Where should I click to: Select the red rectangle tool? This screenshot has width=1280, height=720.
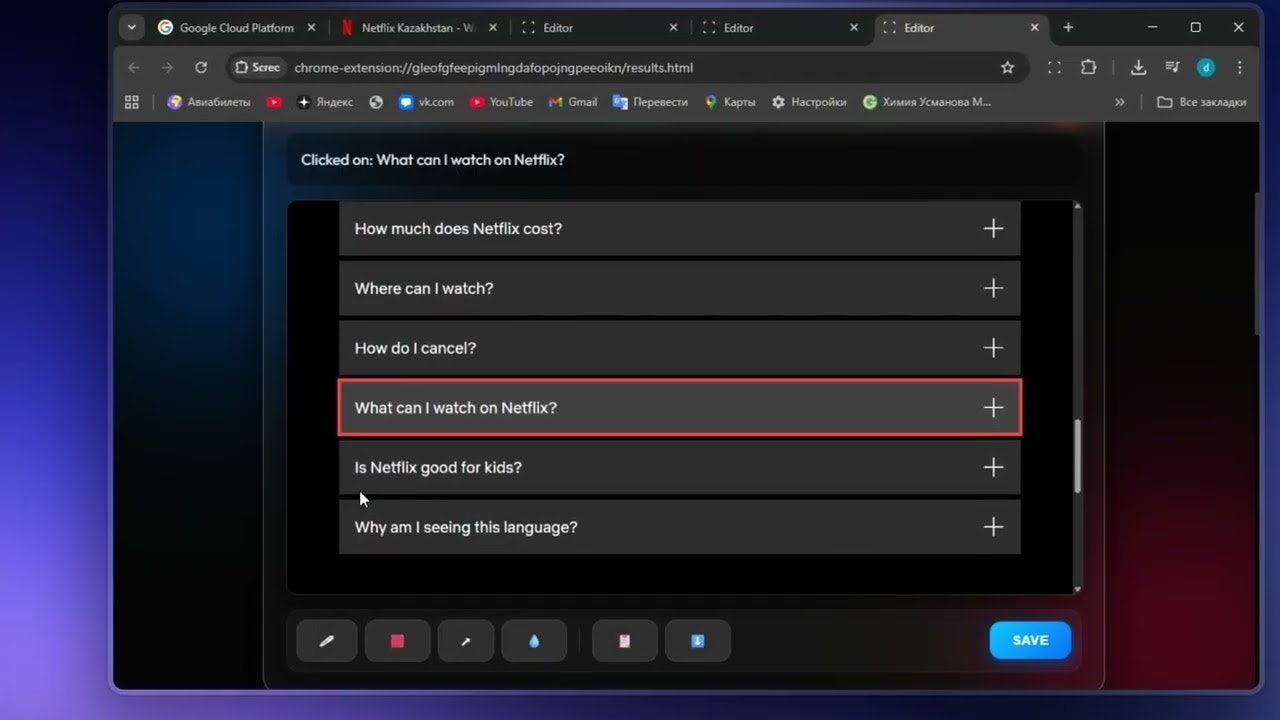tap(397, 641)
